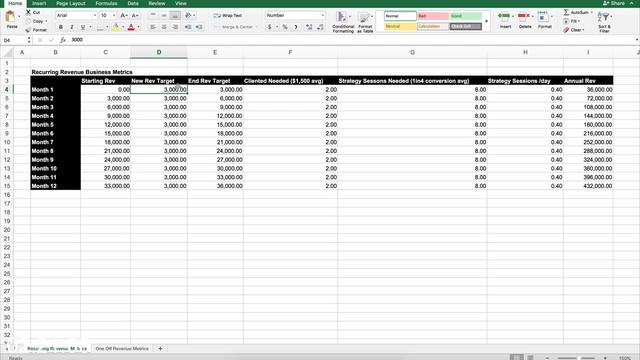Open Conditional Formatting menu
640x360 pixels.
(343, 22)
